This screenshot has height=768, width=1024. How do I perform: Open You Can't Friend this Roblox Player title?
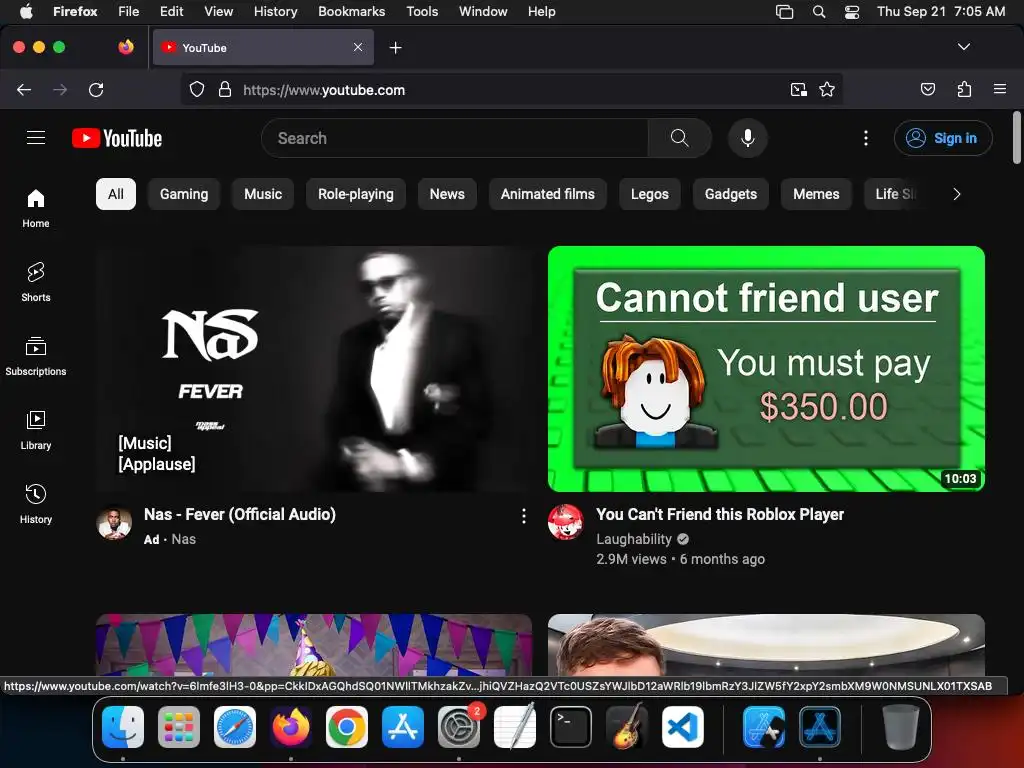pos(720,515)
